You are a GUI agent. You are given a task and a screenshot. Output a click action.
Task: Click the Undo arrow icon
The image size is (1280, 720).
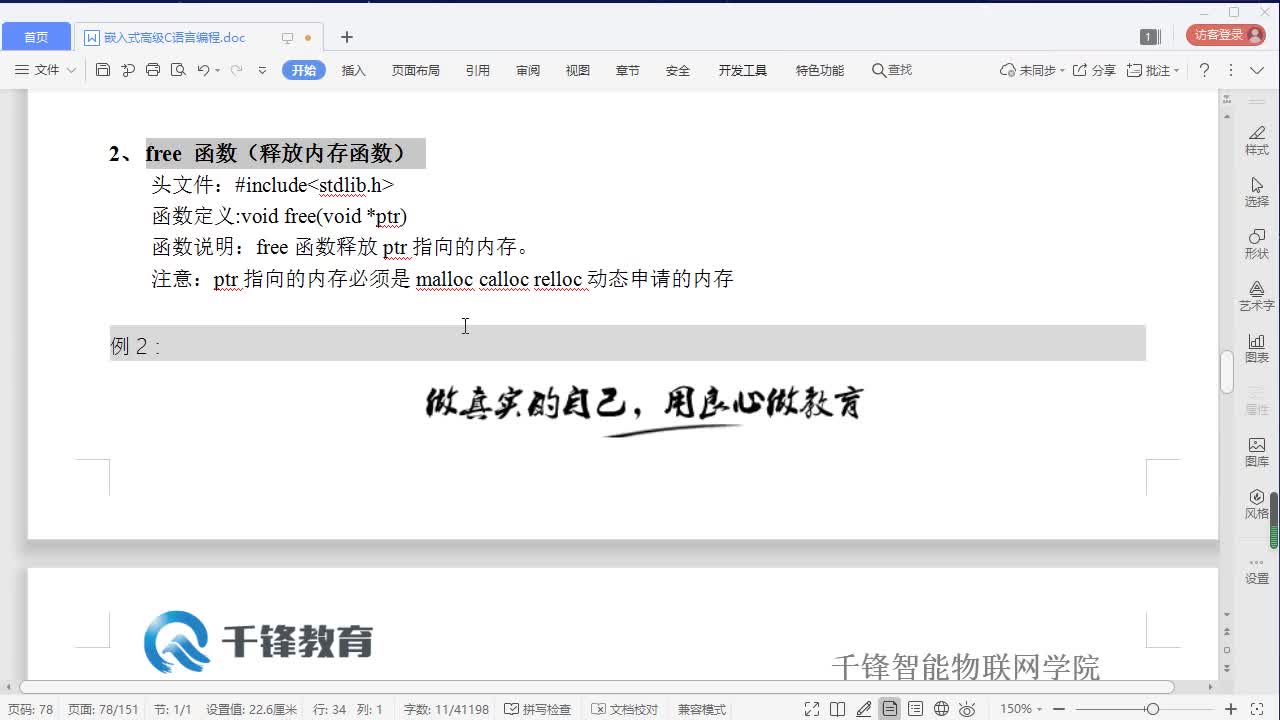tap(203, 70)
